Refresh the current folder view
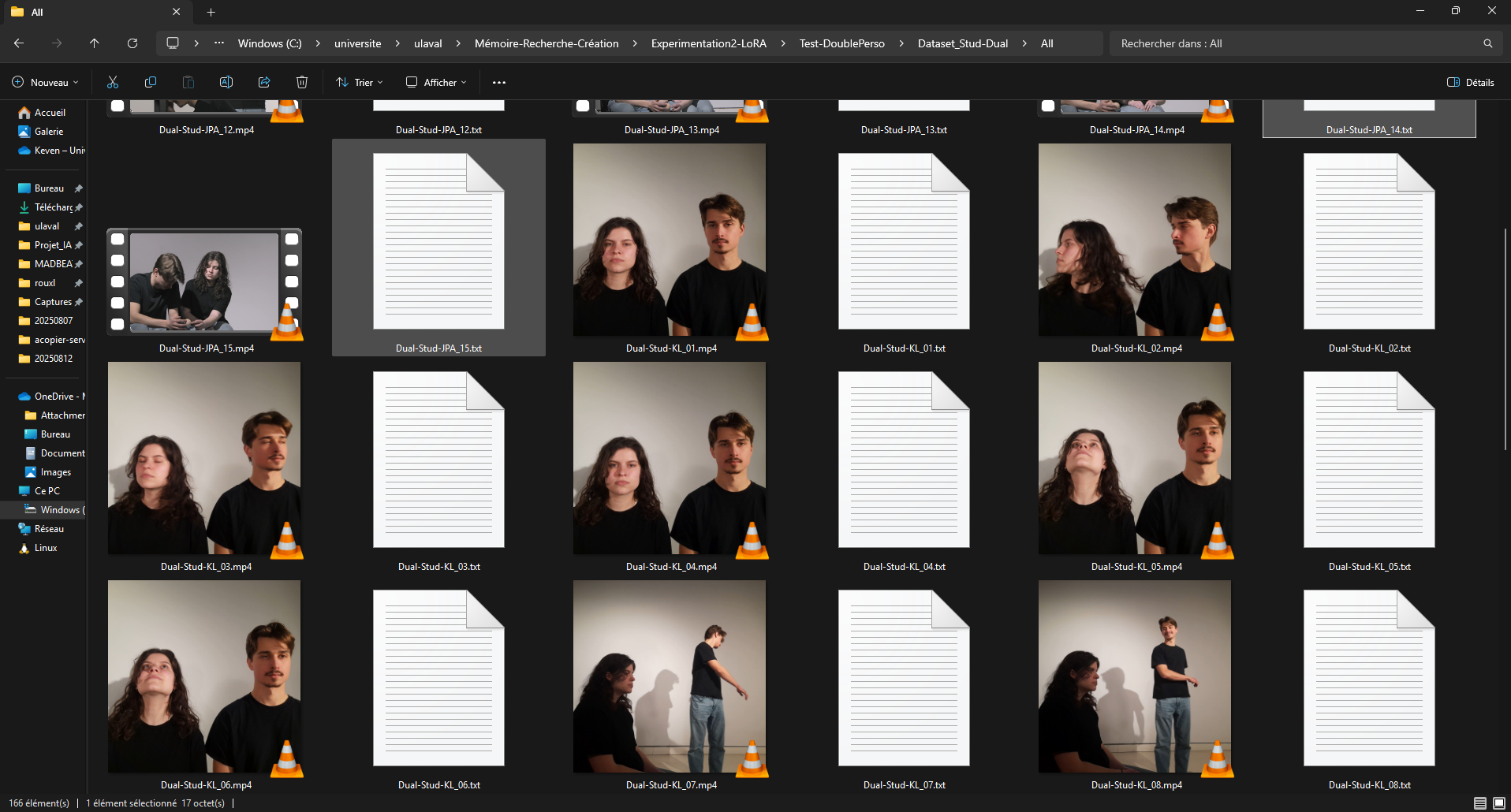The width and height of the screenshot is (1511, 812). (132, 43)
